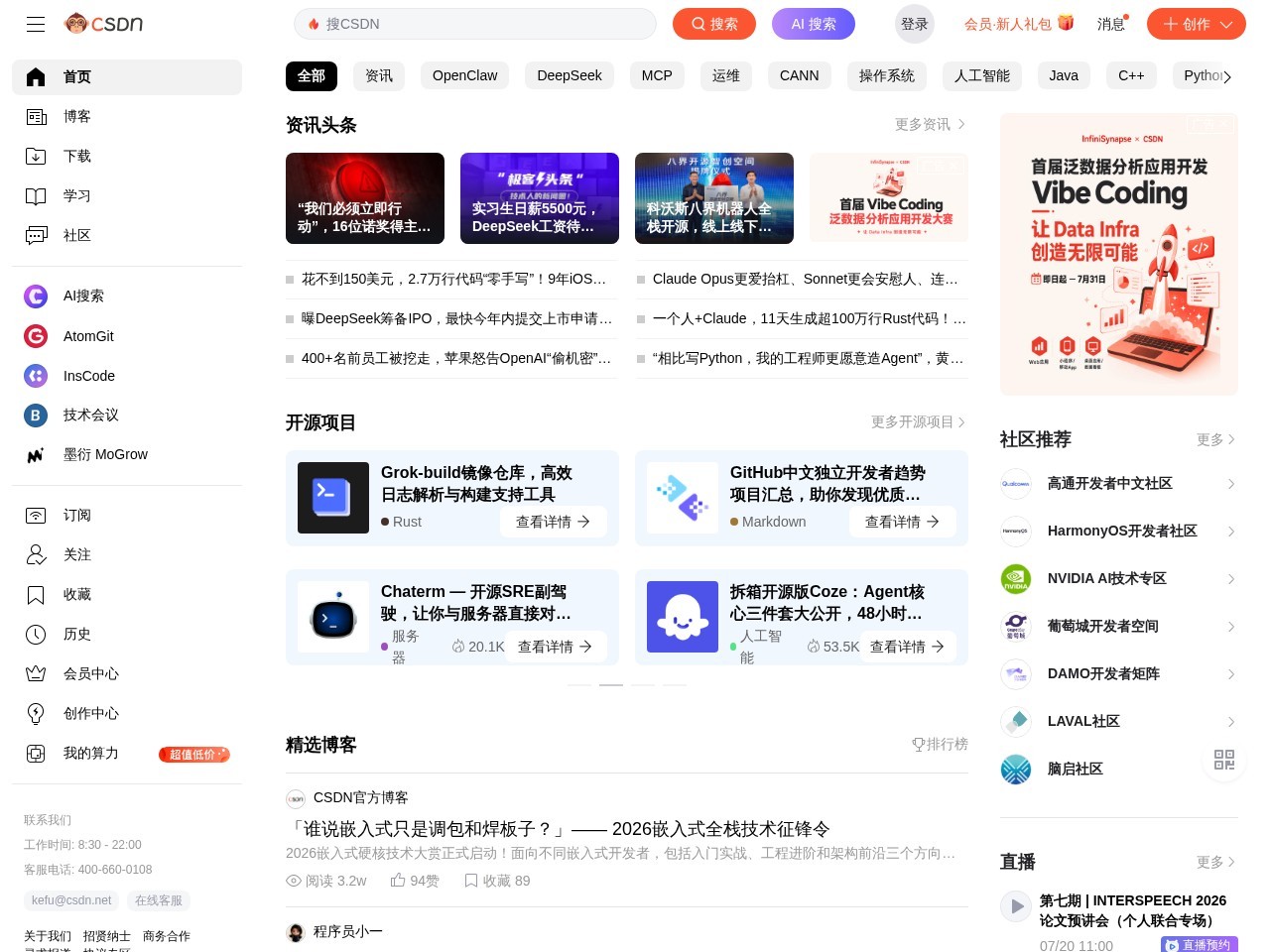Click the NVIDIA AI技术专区 logo
This screenshot has height=952, width=1270.
coord(1016,578)
